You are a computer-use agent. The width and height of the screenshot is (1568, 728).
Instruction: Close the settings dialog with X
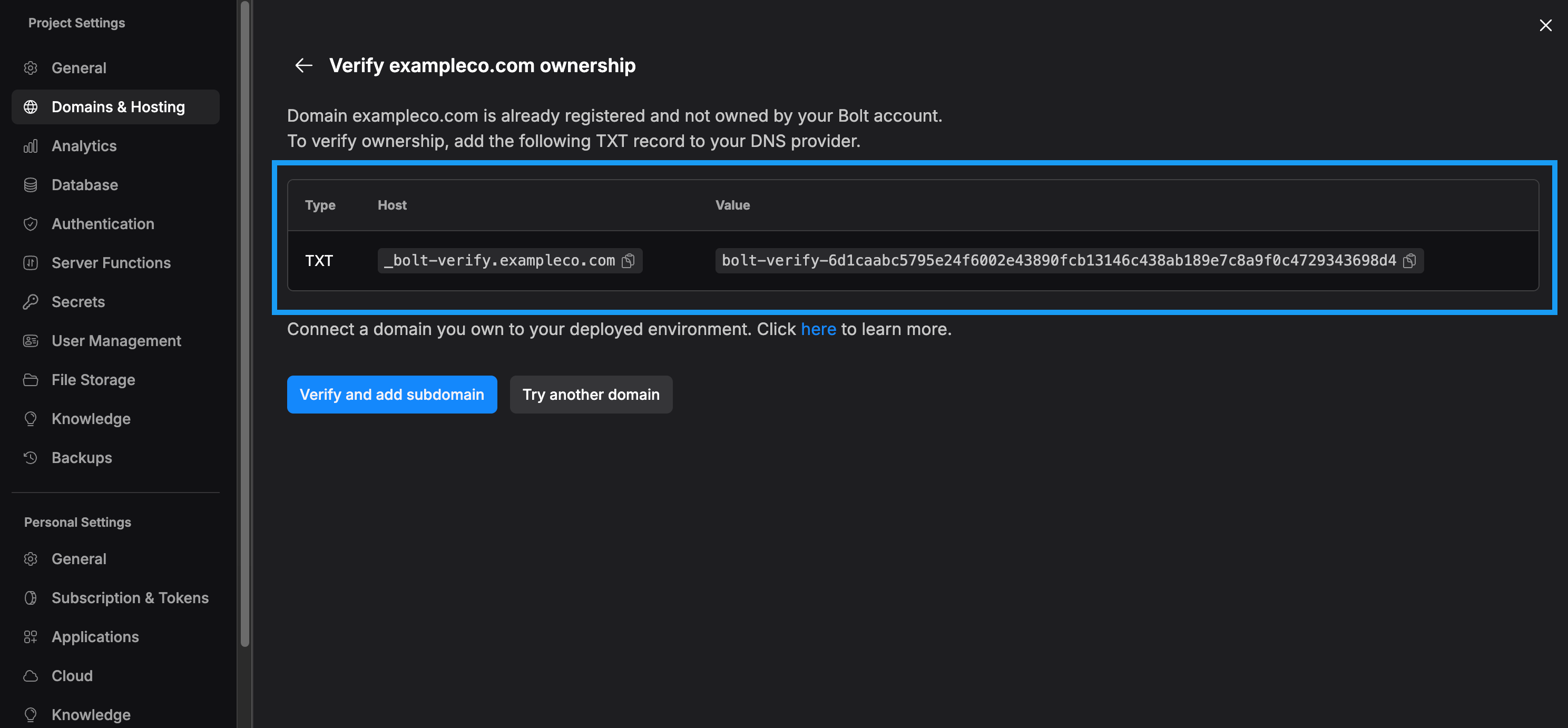click(x=1545, y=25)
